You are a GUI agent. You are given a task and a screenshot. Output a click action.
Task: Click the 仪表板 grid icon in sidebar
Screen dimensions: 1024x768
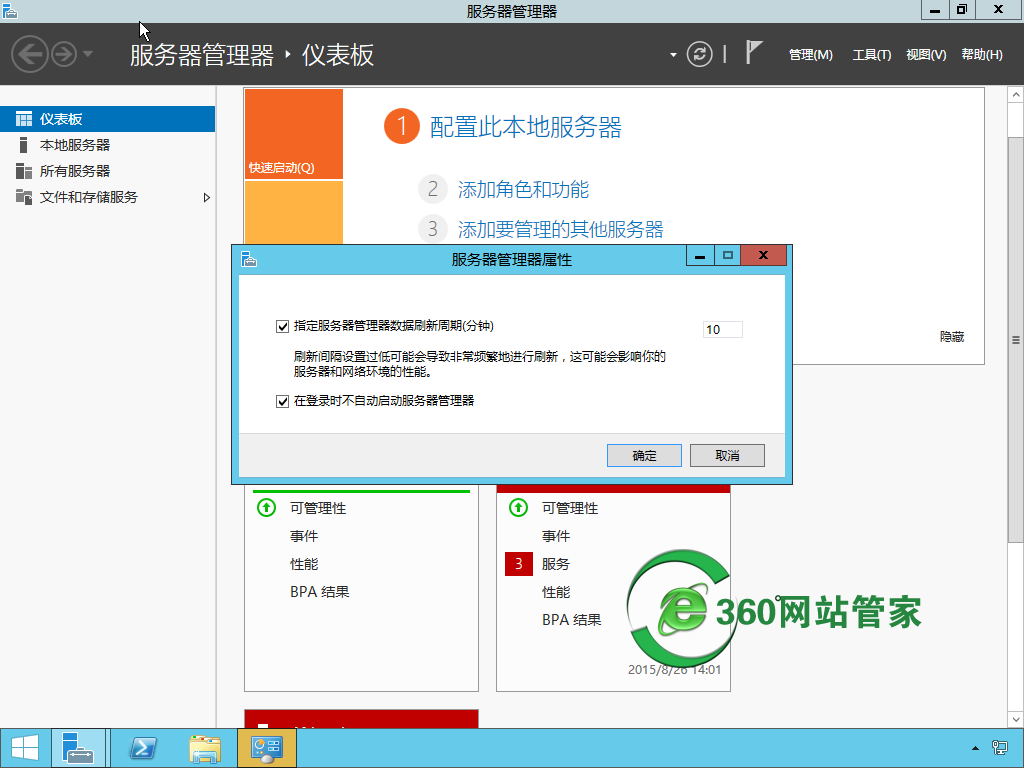coord(24,119)
